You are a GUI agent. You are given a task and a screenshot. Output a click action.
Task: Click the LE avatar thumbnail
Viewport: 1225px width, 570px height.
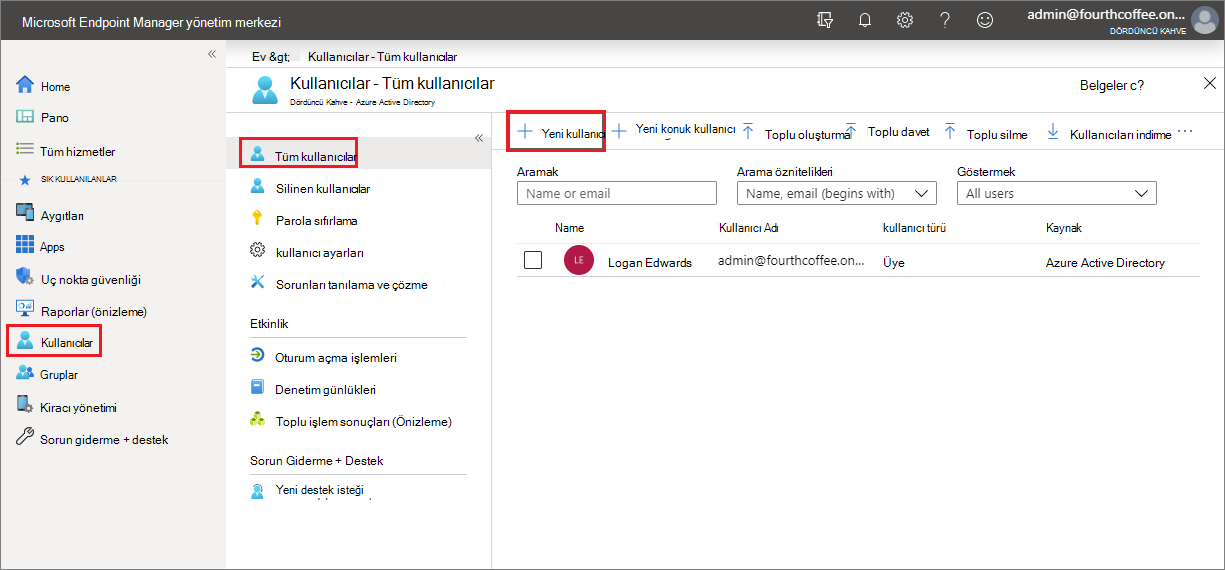(579, 260)
